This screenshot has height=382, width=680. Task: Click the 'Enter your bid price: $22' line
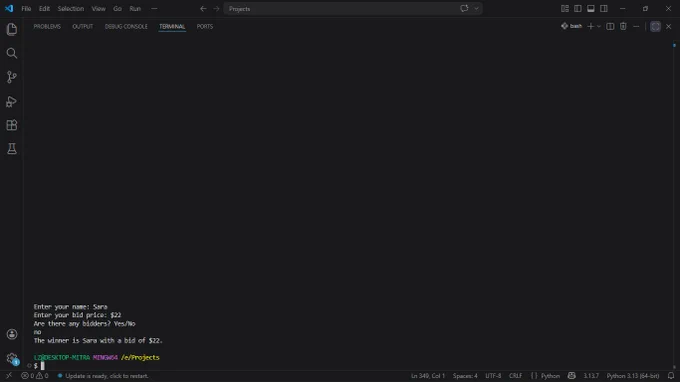[78, 315]
